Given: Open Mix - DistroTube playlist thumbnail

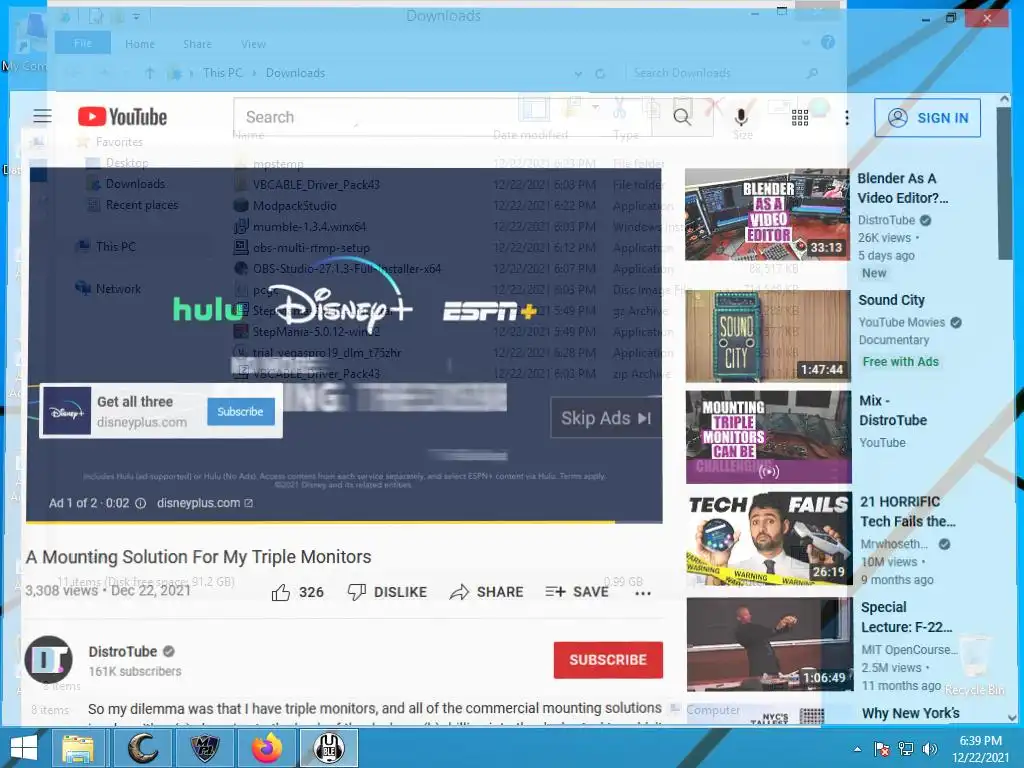Looking at the screenshot, I should (x=768, y=437).
